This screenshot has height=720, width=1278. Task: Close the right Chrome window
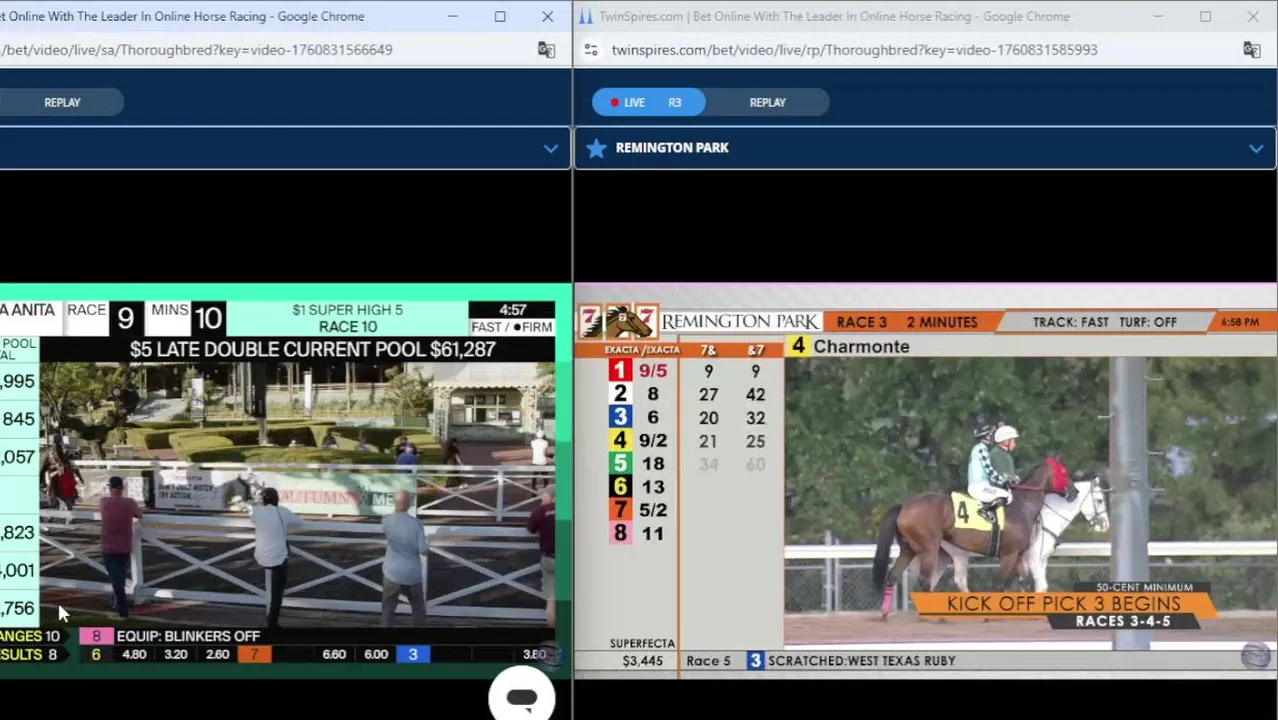[x=1252, y=16]
